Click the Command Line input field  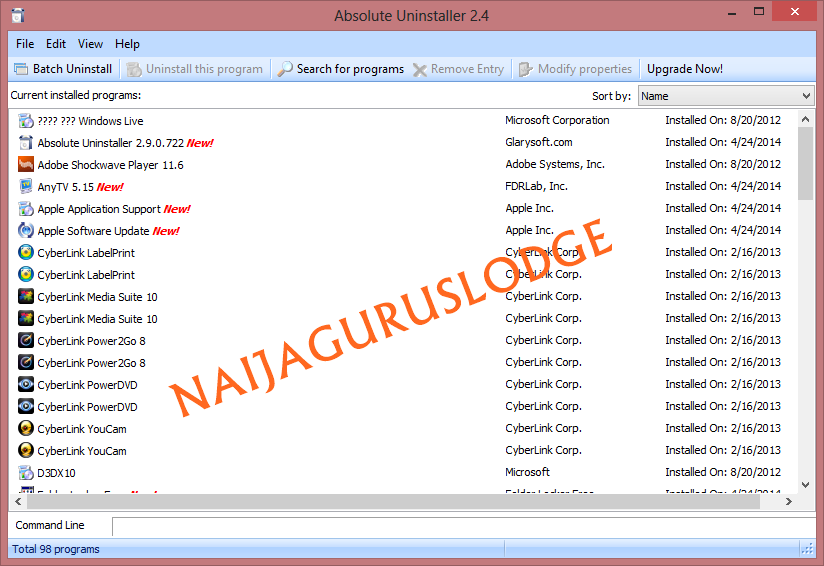pyautogui.click(x=464, y=526)
